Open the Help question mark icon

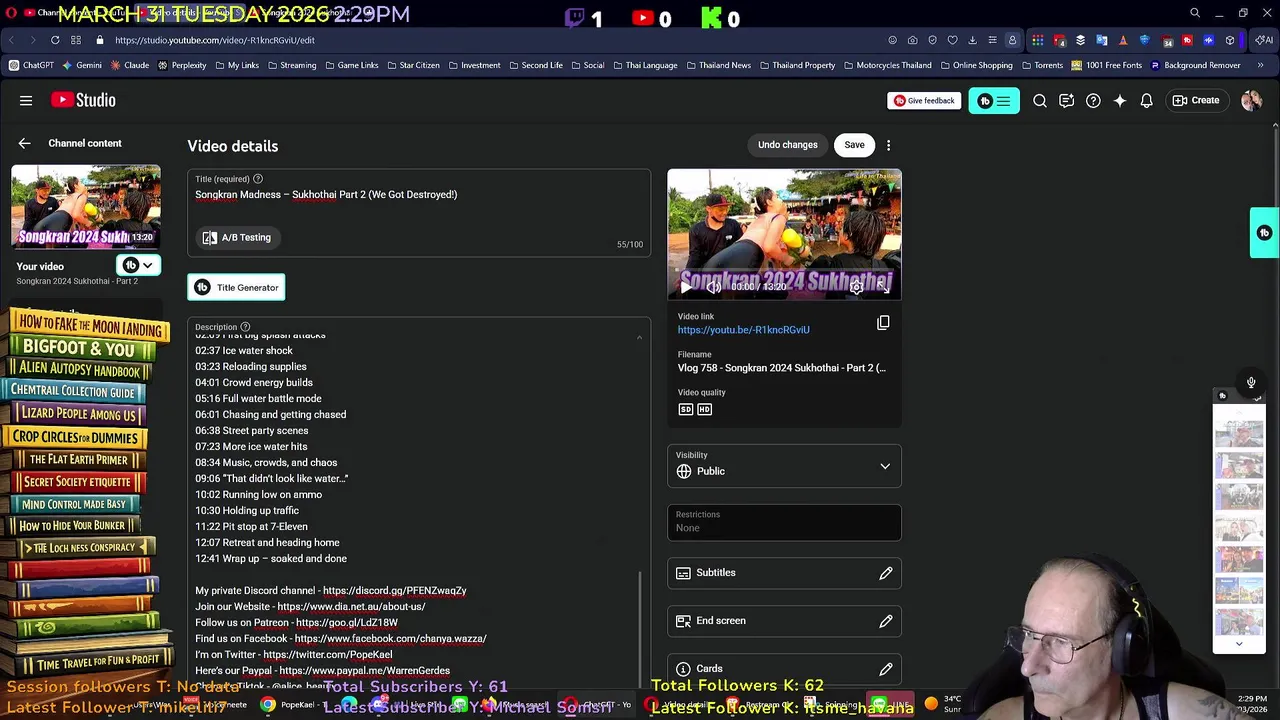[1093, 100]
